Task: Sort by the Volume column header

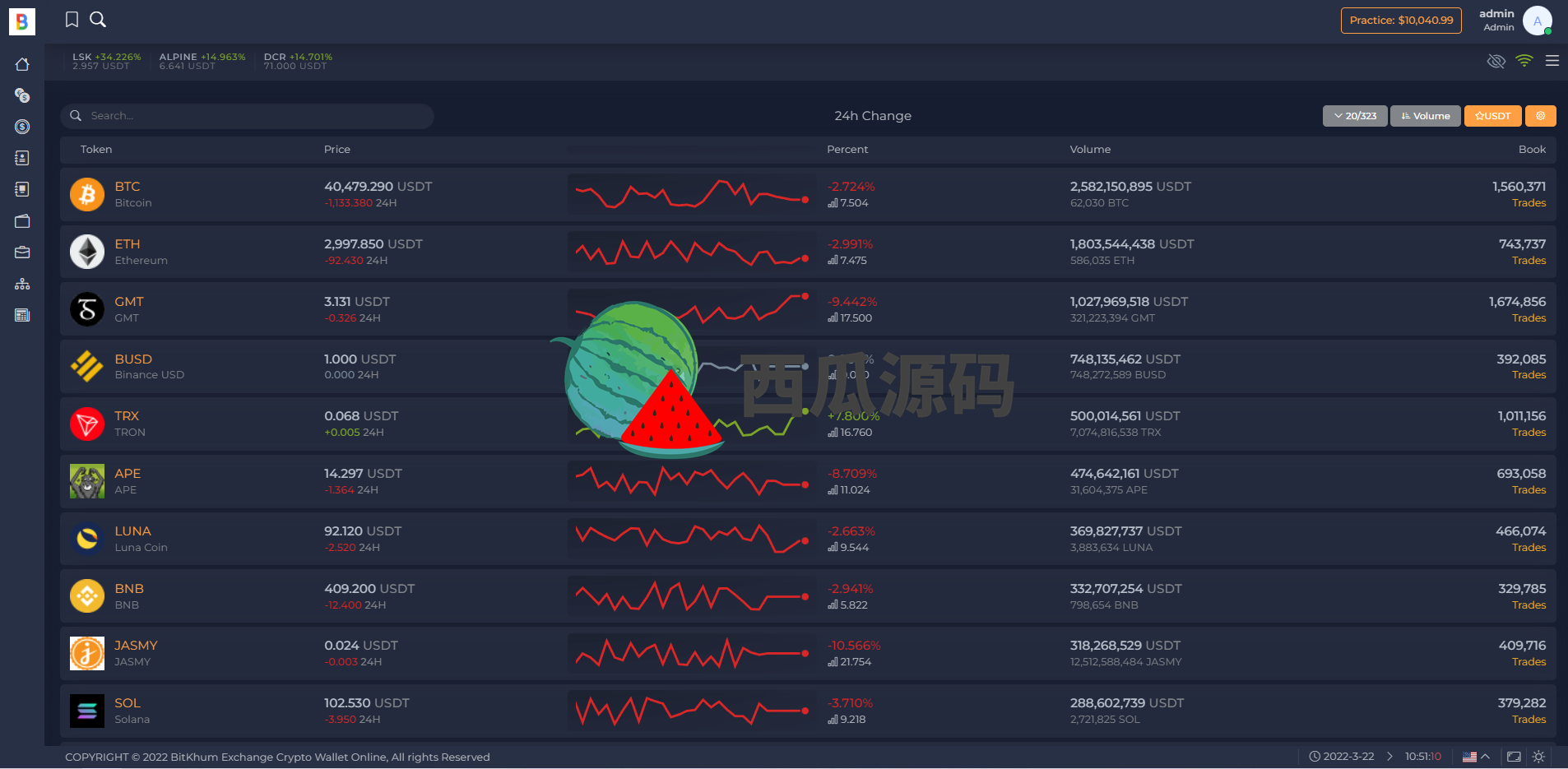Action: point(1090,150)
